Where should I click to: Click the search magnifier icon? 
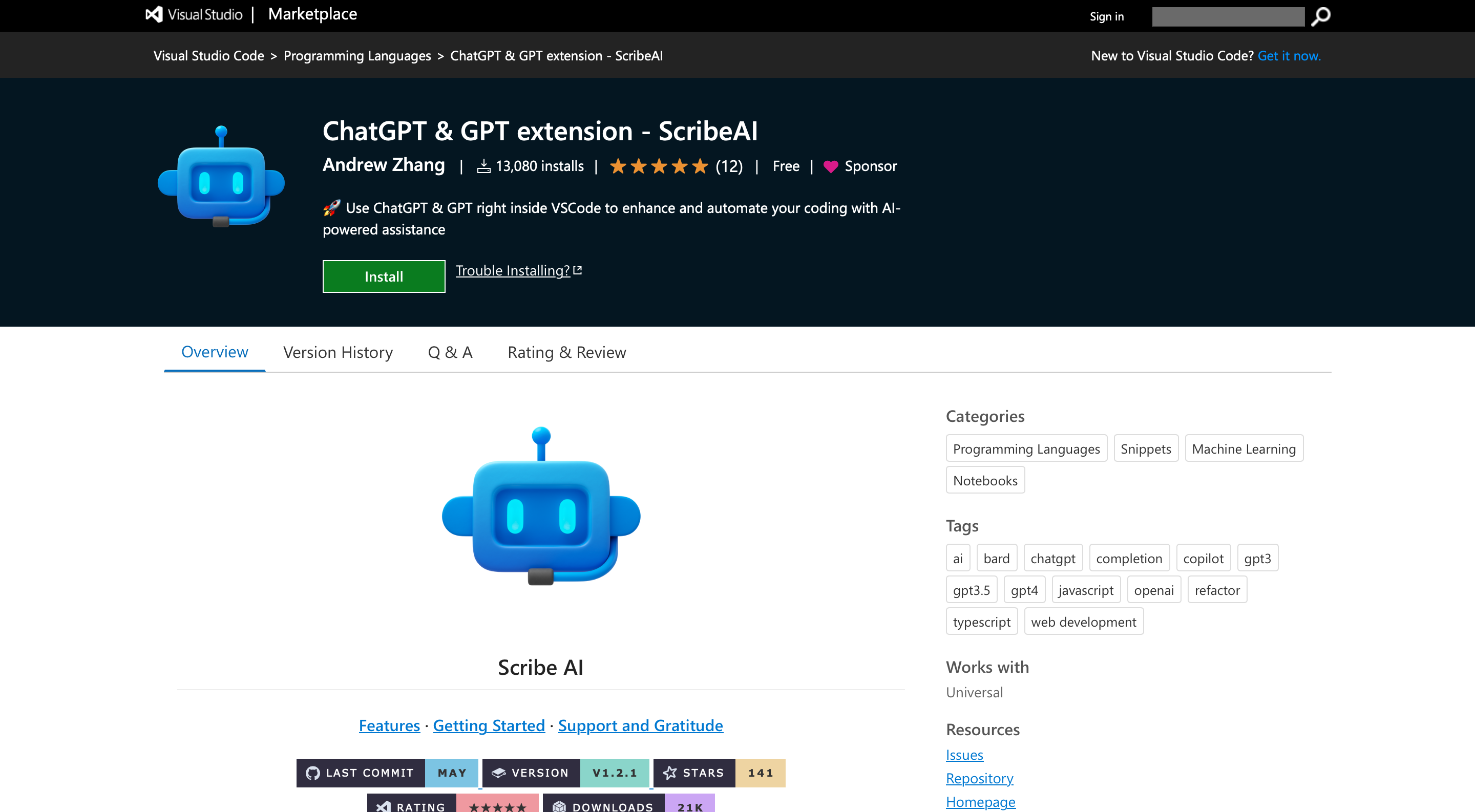point(1320,16)
